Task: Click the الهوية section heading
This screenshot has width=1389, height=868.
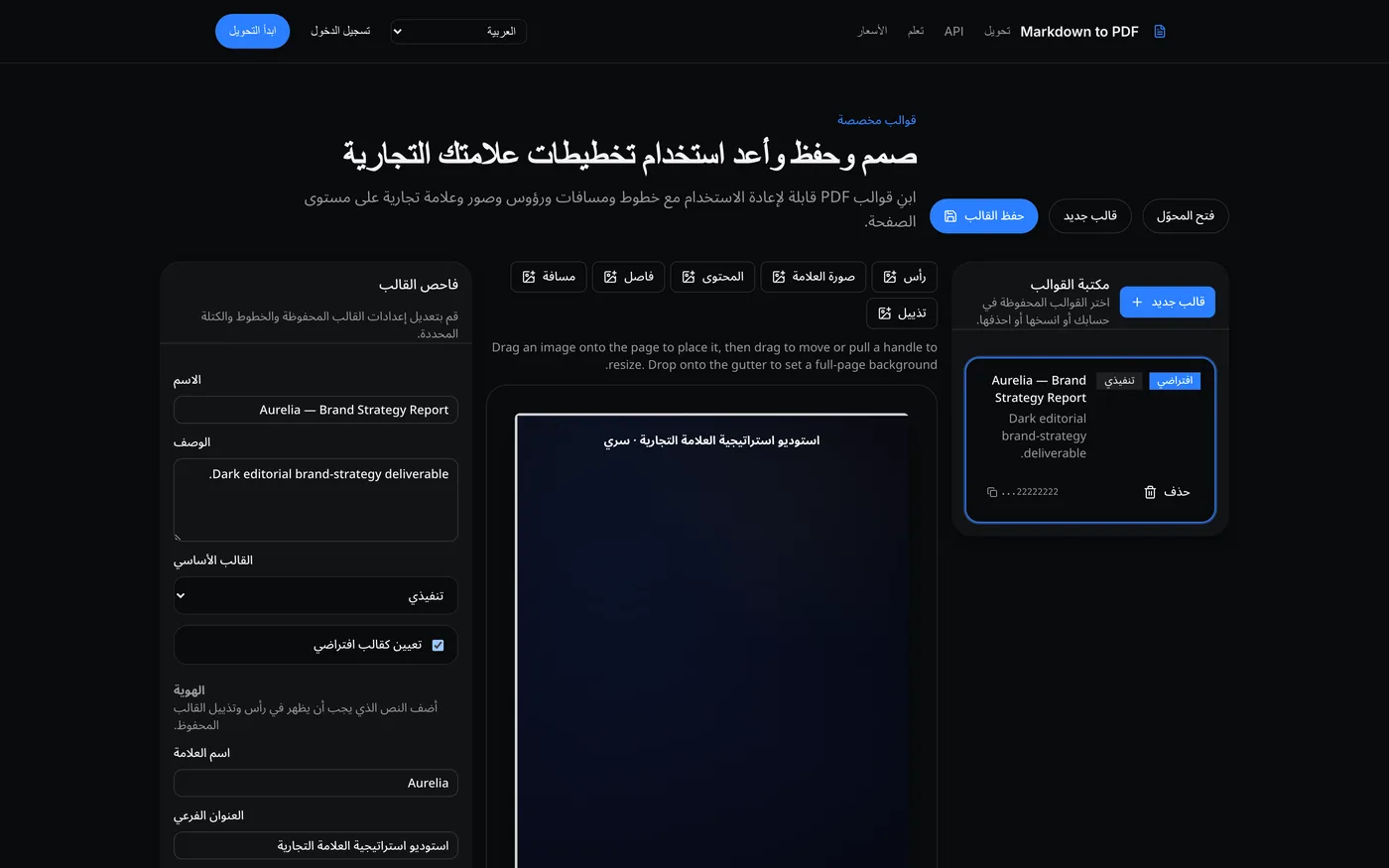Action: (x=189, y=690)
